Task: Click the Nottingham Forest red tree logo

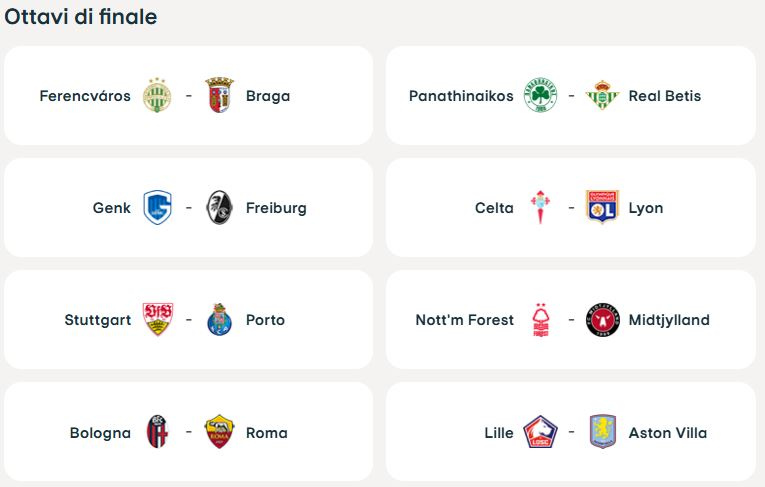Action: click(x=540, y=320)
